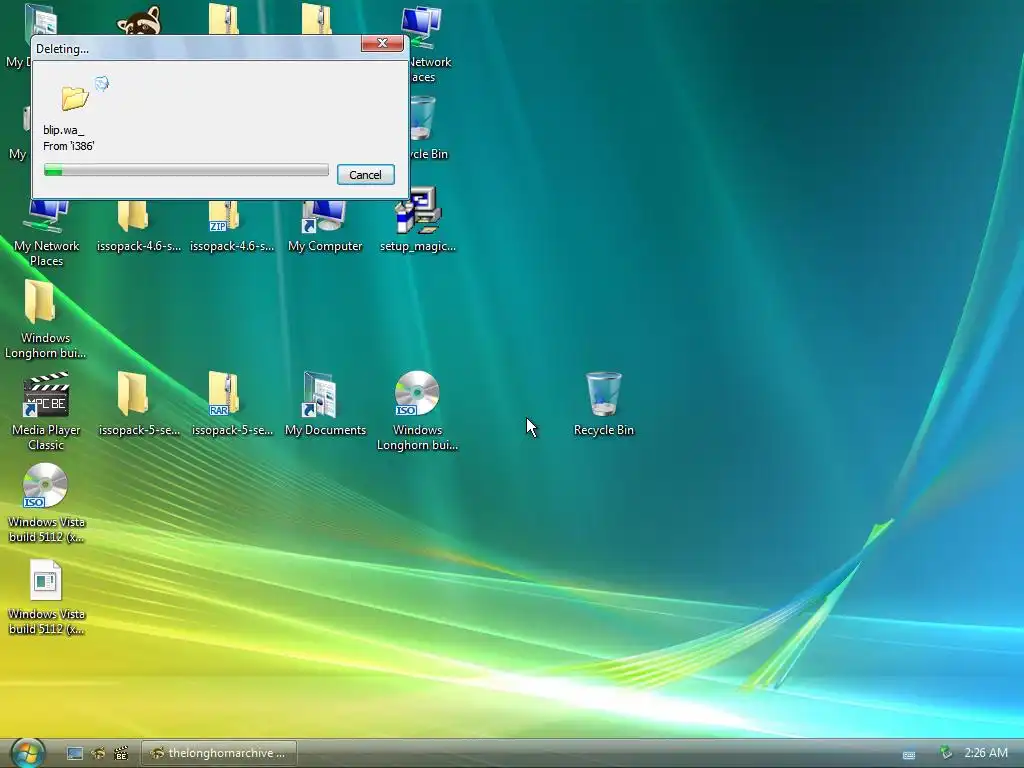Select the raccoon icon above the dialog
Viewport: 1024px width, 768px height.
click(x=138, y=20)
